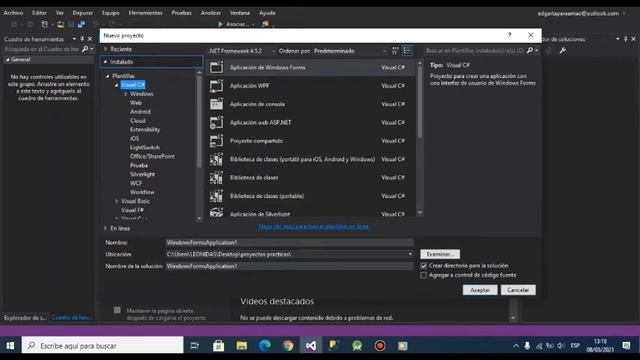Viewport: 640px width, 360px height.
Task: Follow the link to search templates online
Action: point(314,226)
